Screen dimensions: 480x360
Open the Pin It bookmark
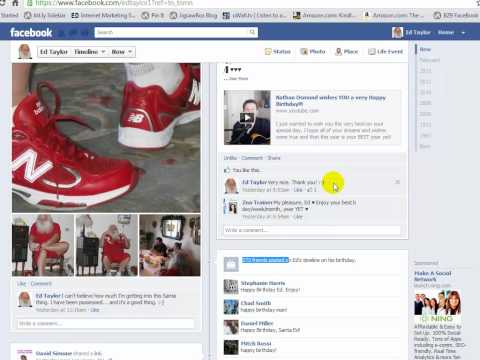coord(153,15)
